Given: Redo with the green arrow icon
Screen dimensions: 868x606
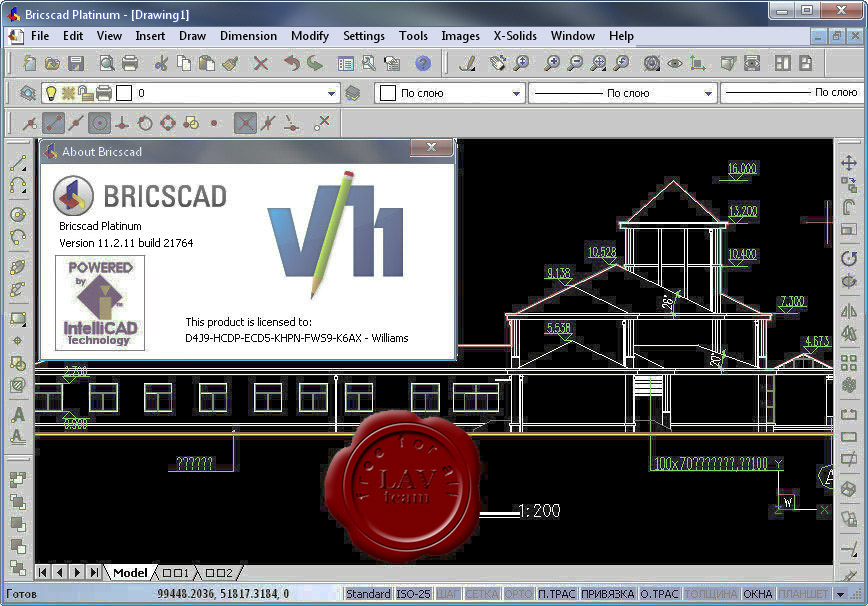Looking at the screenshot, I should (315, 63).
